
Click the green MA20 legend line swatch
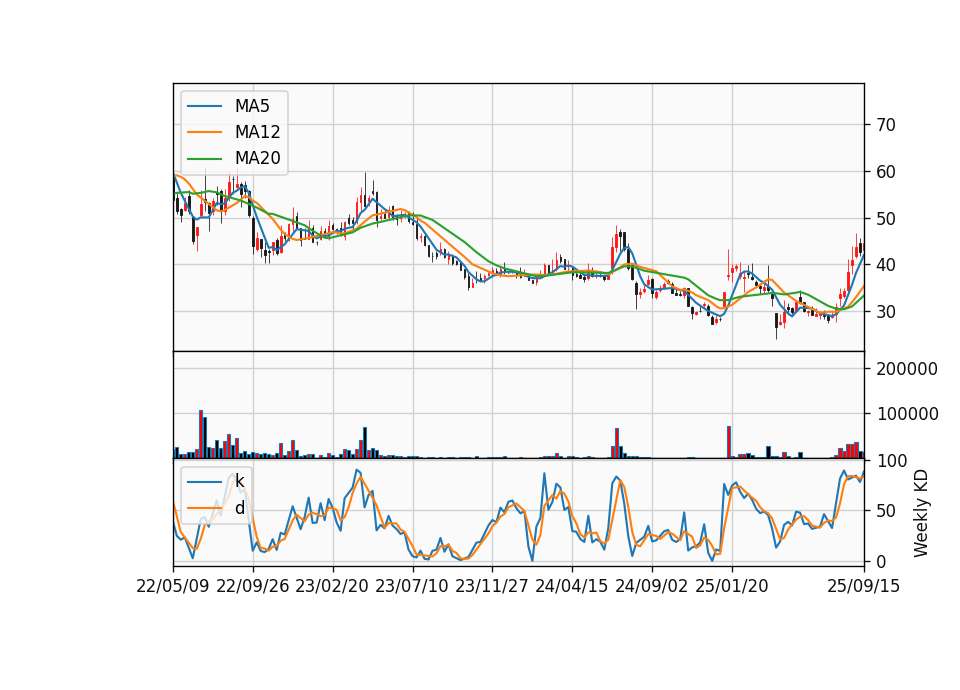click(204, 158)
